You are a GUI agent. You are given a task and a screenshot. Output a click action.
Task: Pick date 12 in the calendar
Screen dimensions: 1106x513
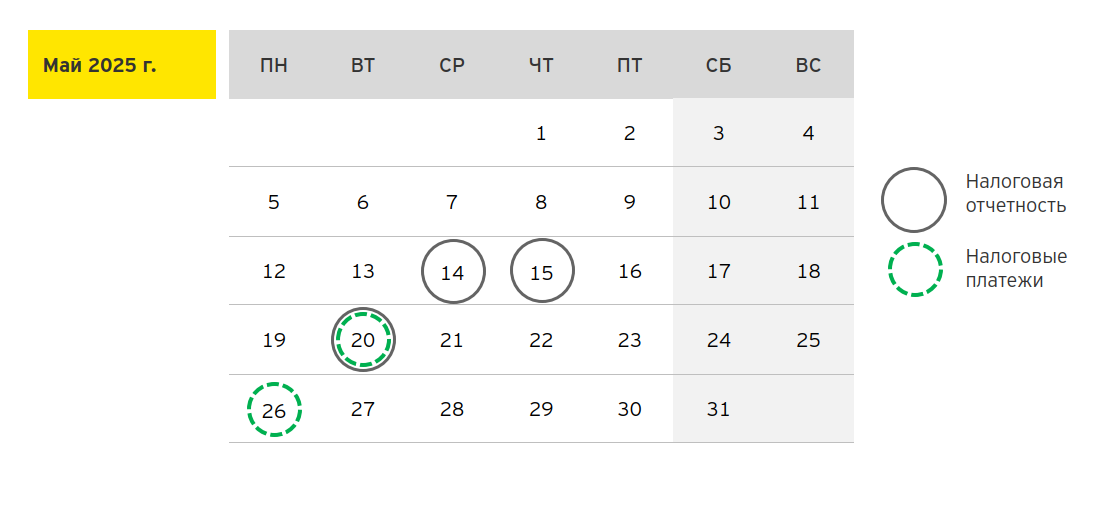pyautogui.click(x=274, y=271)
